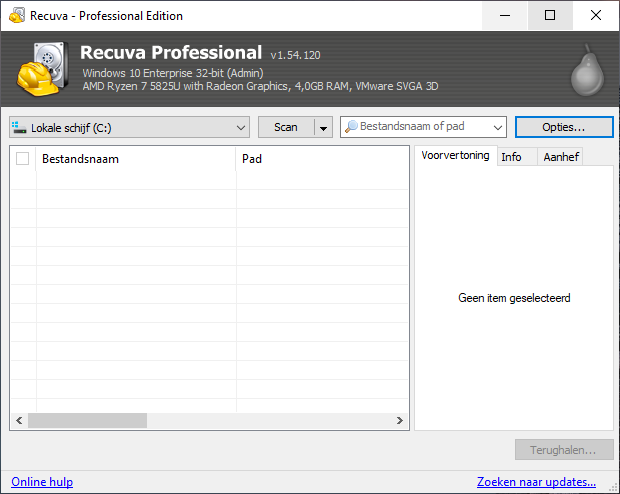This screenshot has height=494, width=620.
Task: Click the version text v1.54.120
Action: (295, 55)
